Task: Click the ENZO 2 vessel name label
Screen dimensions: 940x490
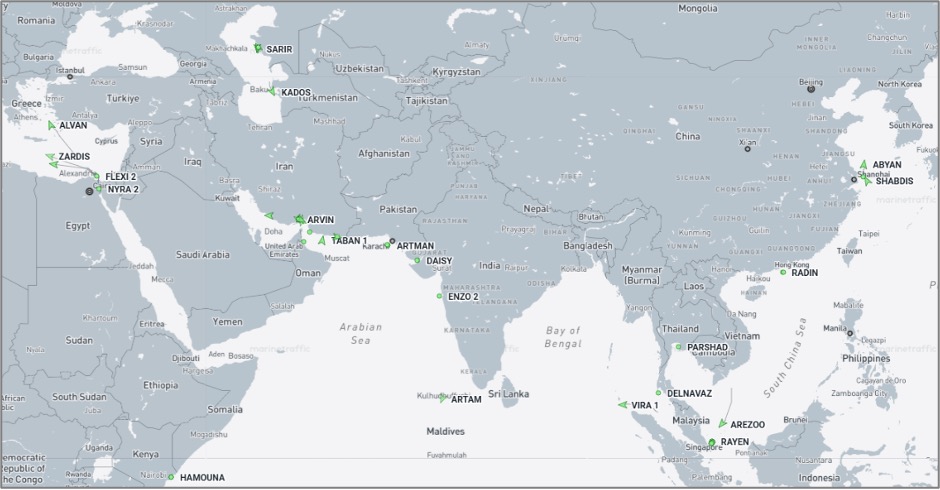Action: pyautogui.click(x=463, y=297)
